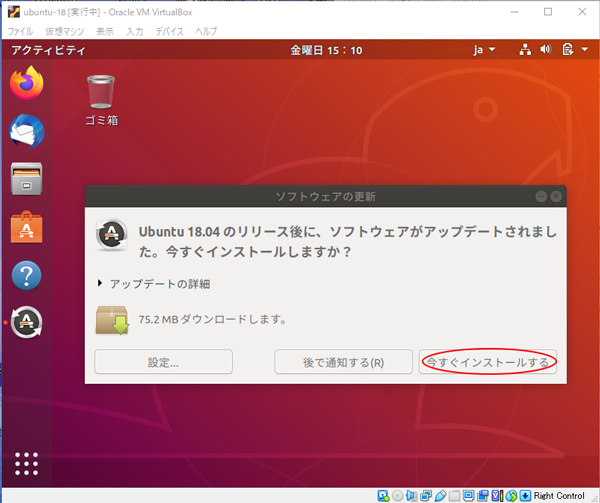The image size is (600, 503).
Task: Click the volume icon in top bar
Action: pos(546,49)
